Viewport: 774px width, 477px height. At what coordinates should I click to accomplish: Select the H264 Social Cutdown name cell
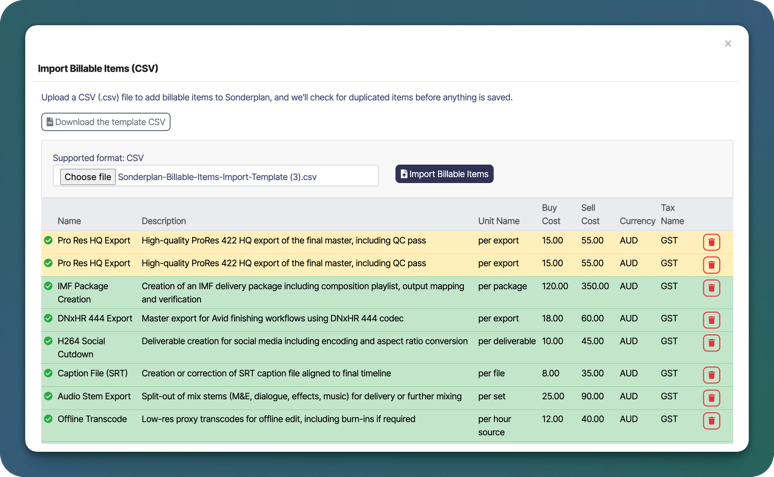(81, 347)
